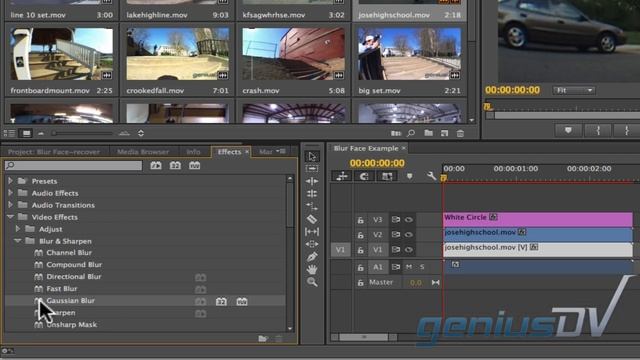Image resolution: width=640 pixels, height=360 pixels.
Task: Select the Track Select tool
Action: click(x=312, y=169)
